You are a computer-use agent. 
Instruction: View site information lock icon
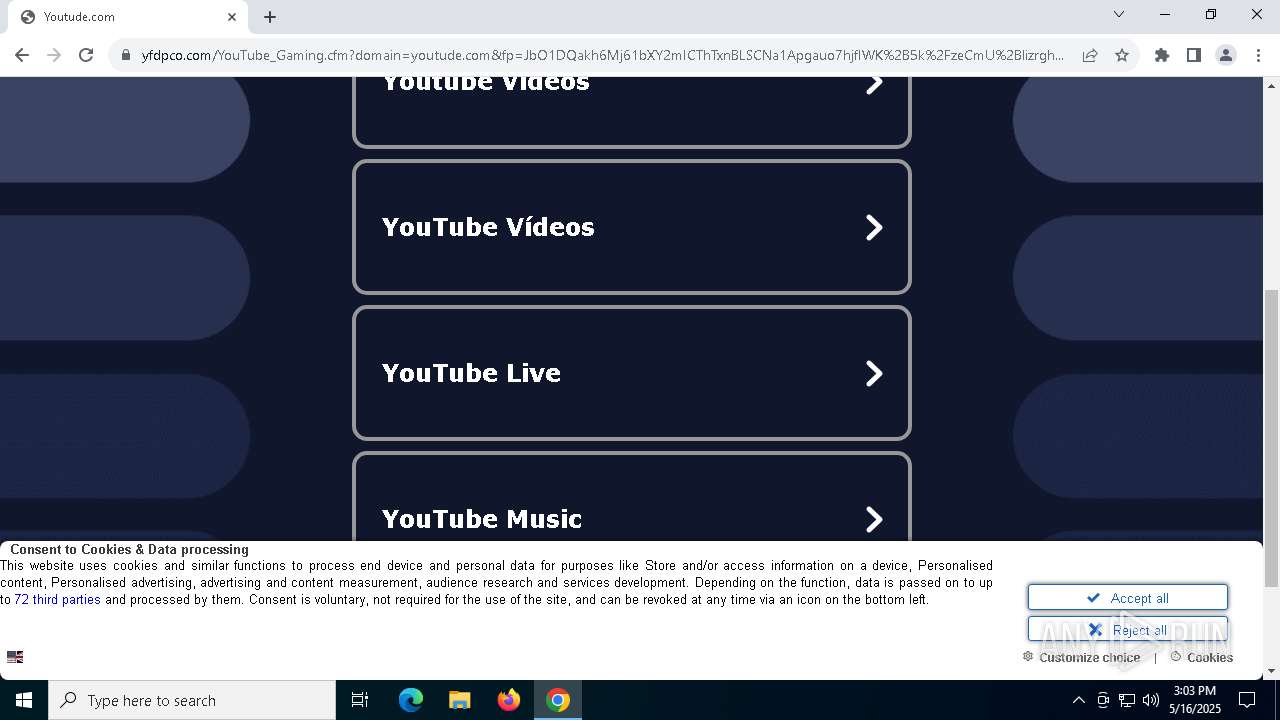126,56
